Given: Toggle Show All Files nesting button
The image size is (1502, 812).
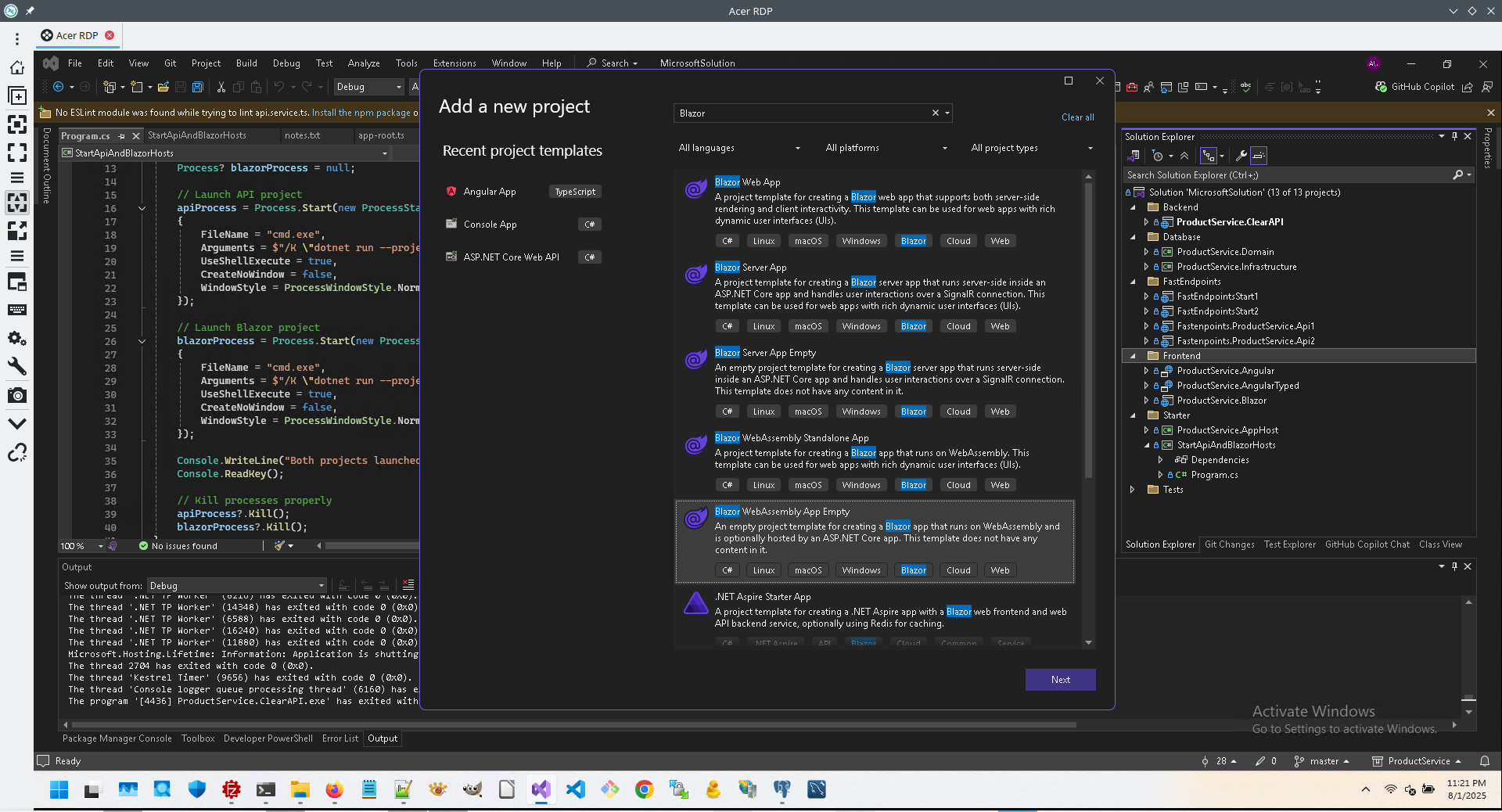Looking at the screenshot, I should click(x=1209, y=156).
